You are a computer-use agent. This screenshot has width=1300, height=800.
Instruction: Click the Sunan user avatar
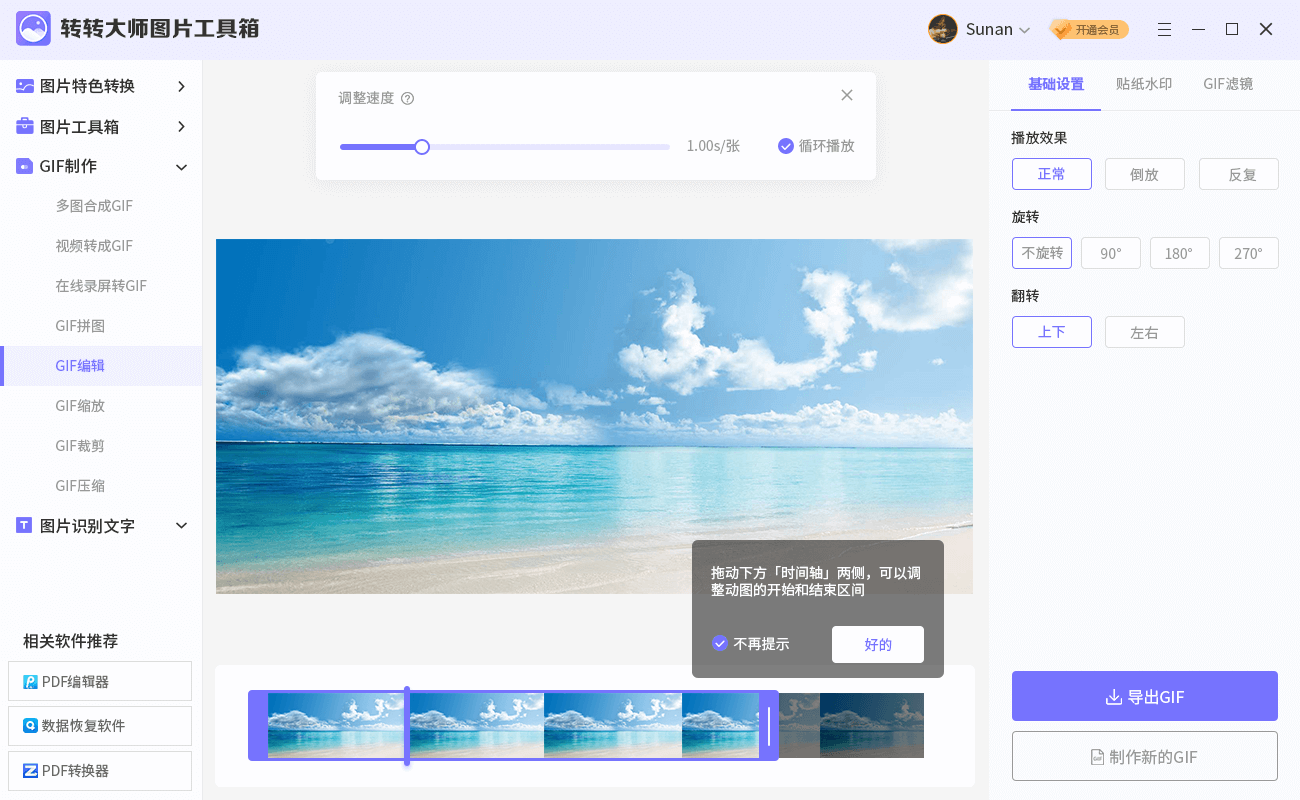point(942,30)
